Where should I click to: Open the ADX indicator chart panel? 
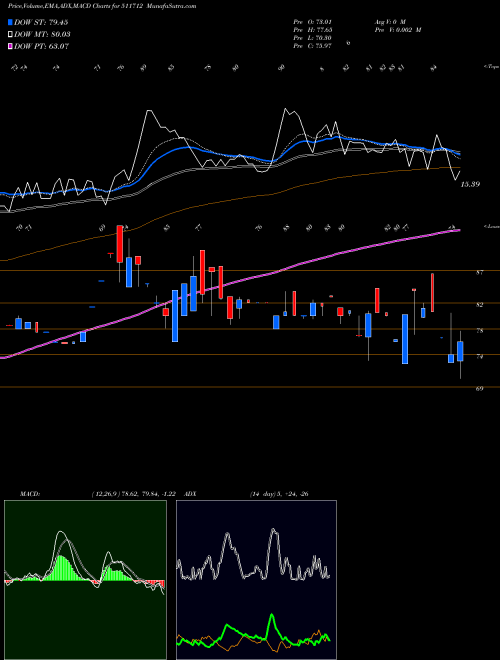(256, 580)
